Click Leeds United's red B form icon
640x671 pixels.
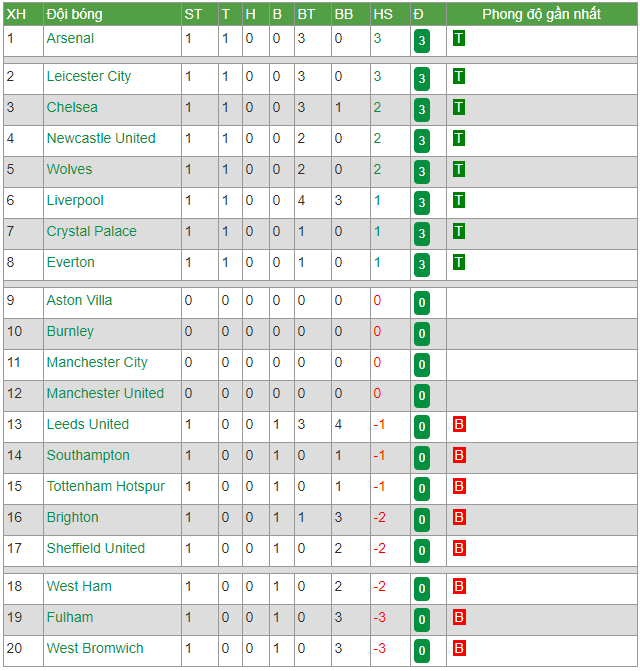coord(459,424)
